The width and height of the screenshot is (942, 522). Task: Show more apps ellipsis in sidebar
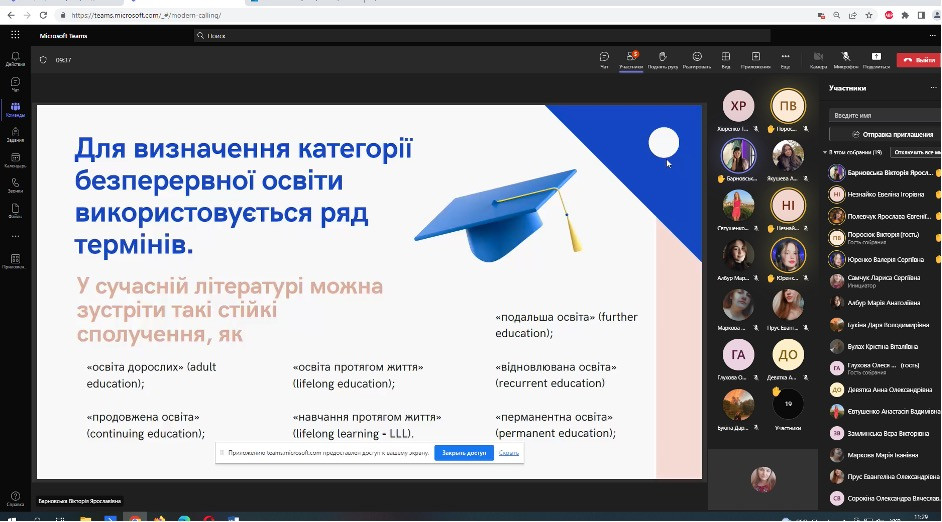tap(15, 236)
